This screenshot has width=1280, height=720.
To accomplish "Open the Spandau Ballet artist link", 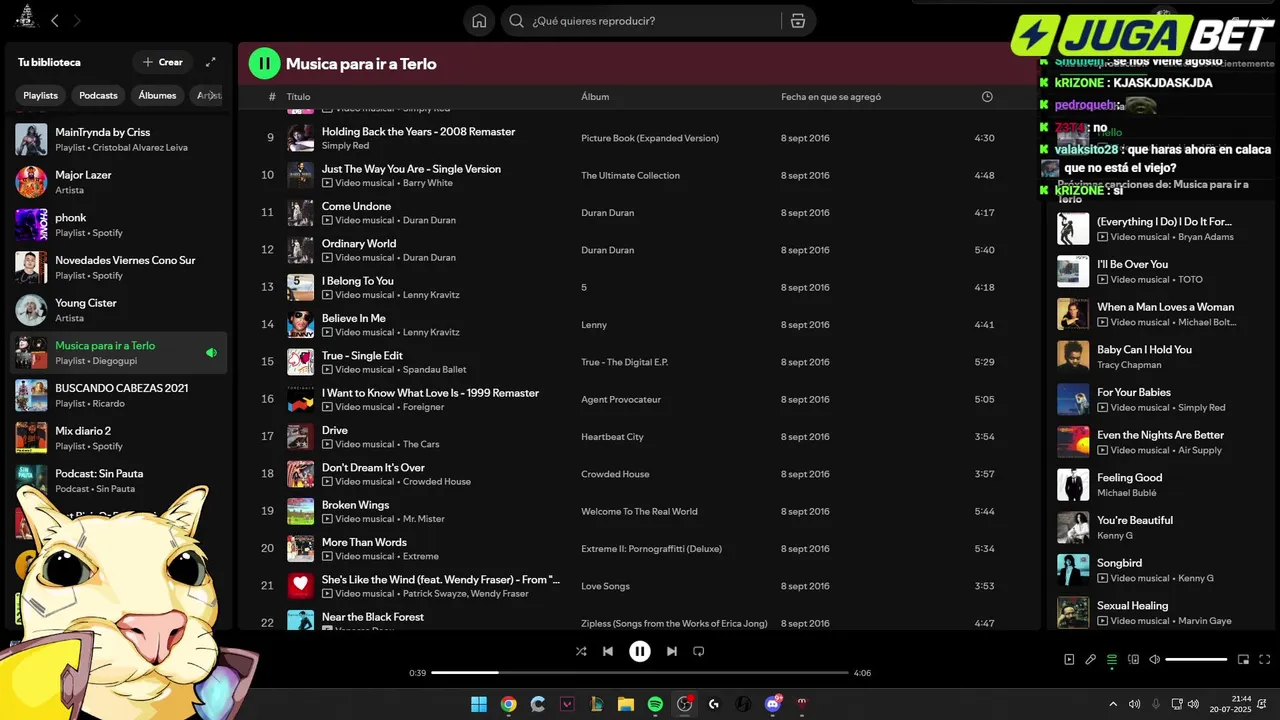I will click(434, 370).
